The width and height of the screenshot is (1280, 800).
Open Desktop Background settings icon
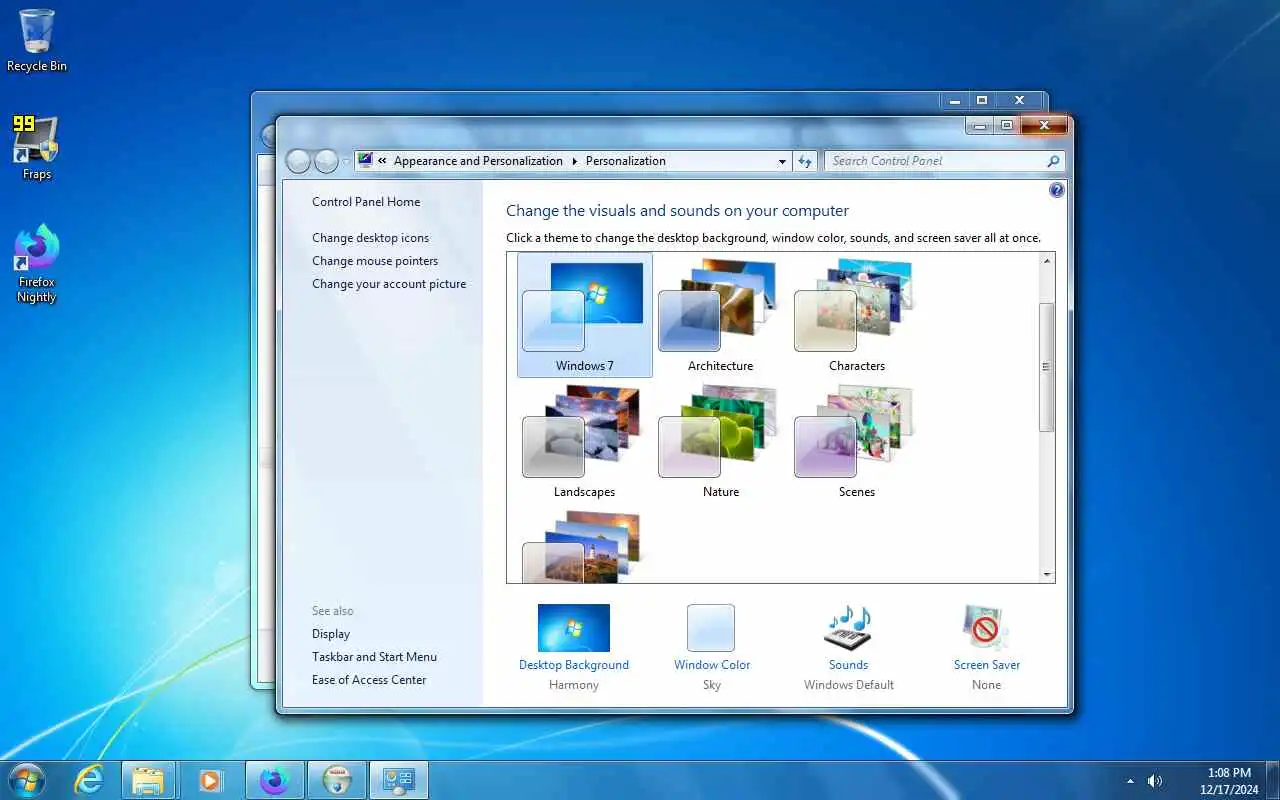click(574, 628)
